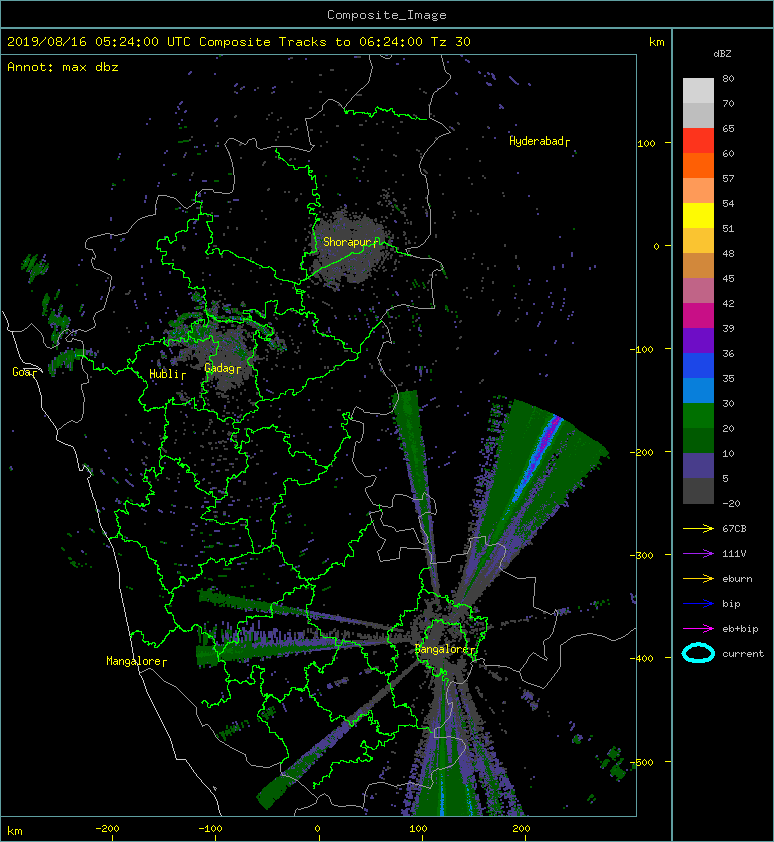Pick the dark gray -20 dBZ swatch
This screenshot has height=842, width=774.
point(698,491)
